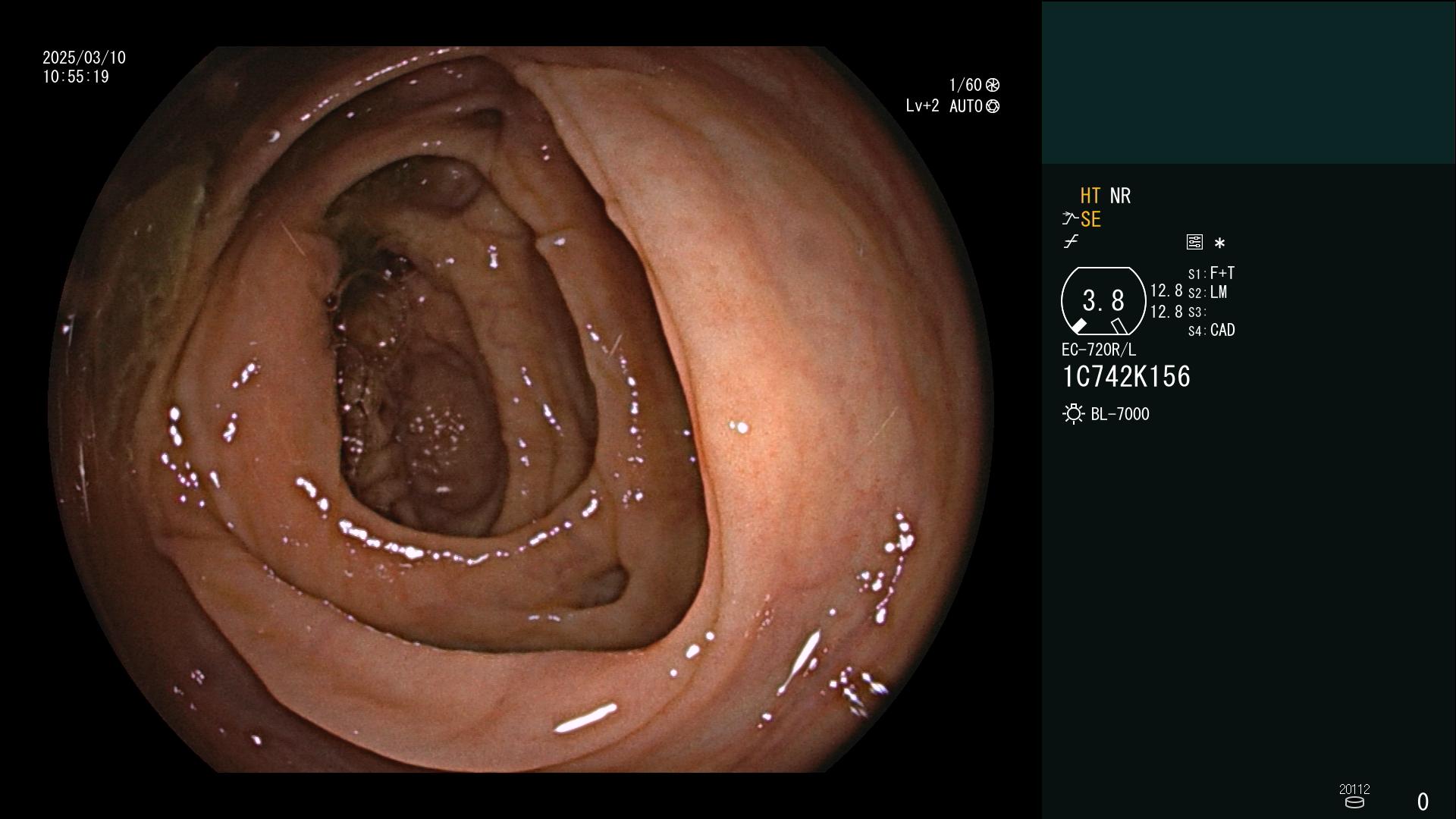Click the upper 12.8 value
The width and height of the screenshot is (1456, 819).
coord(1166,290)
